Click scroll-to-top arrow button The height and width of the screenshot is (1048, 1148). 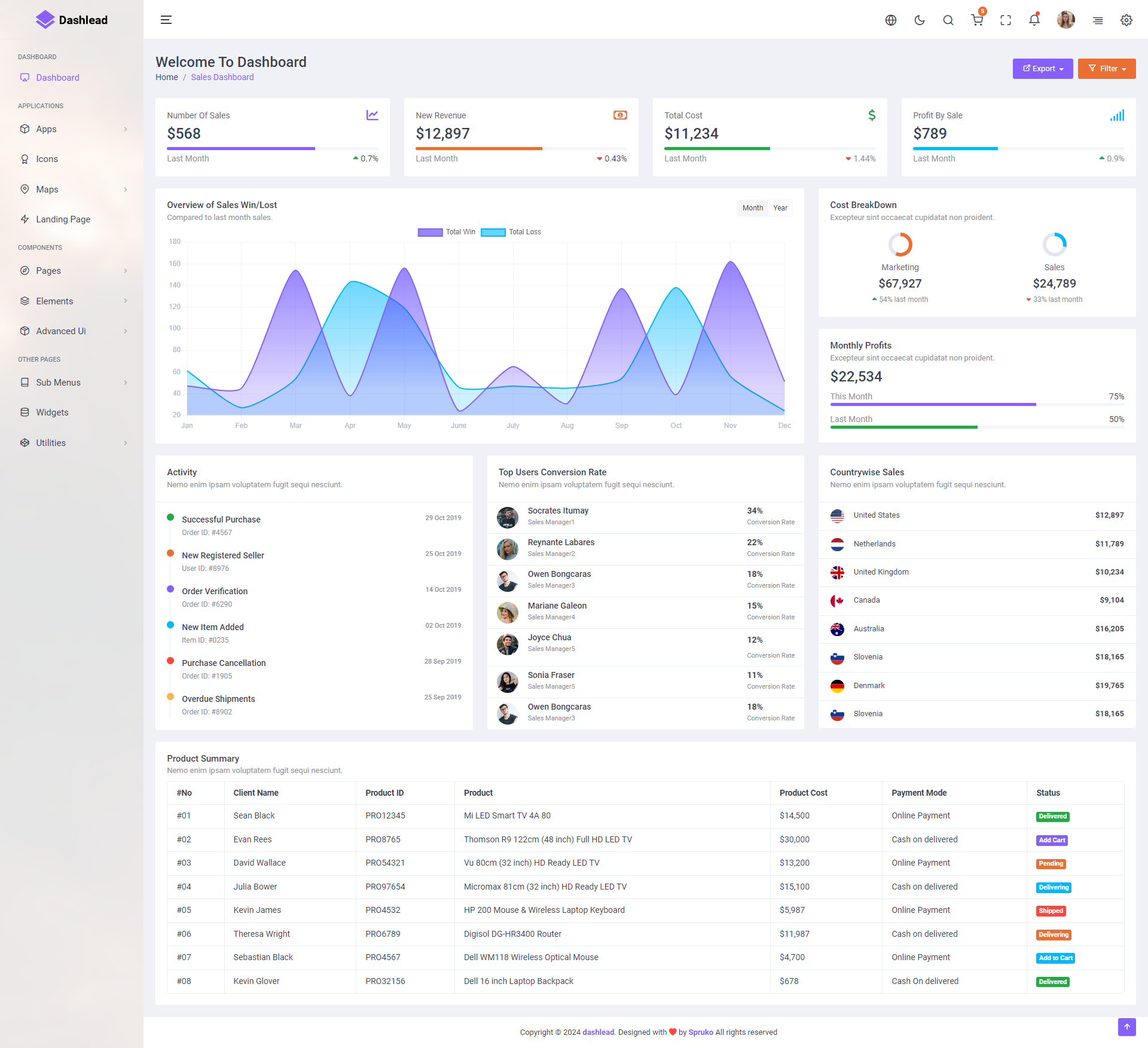(1126, 1026)
